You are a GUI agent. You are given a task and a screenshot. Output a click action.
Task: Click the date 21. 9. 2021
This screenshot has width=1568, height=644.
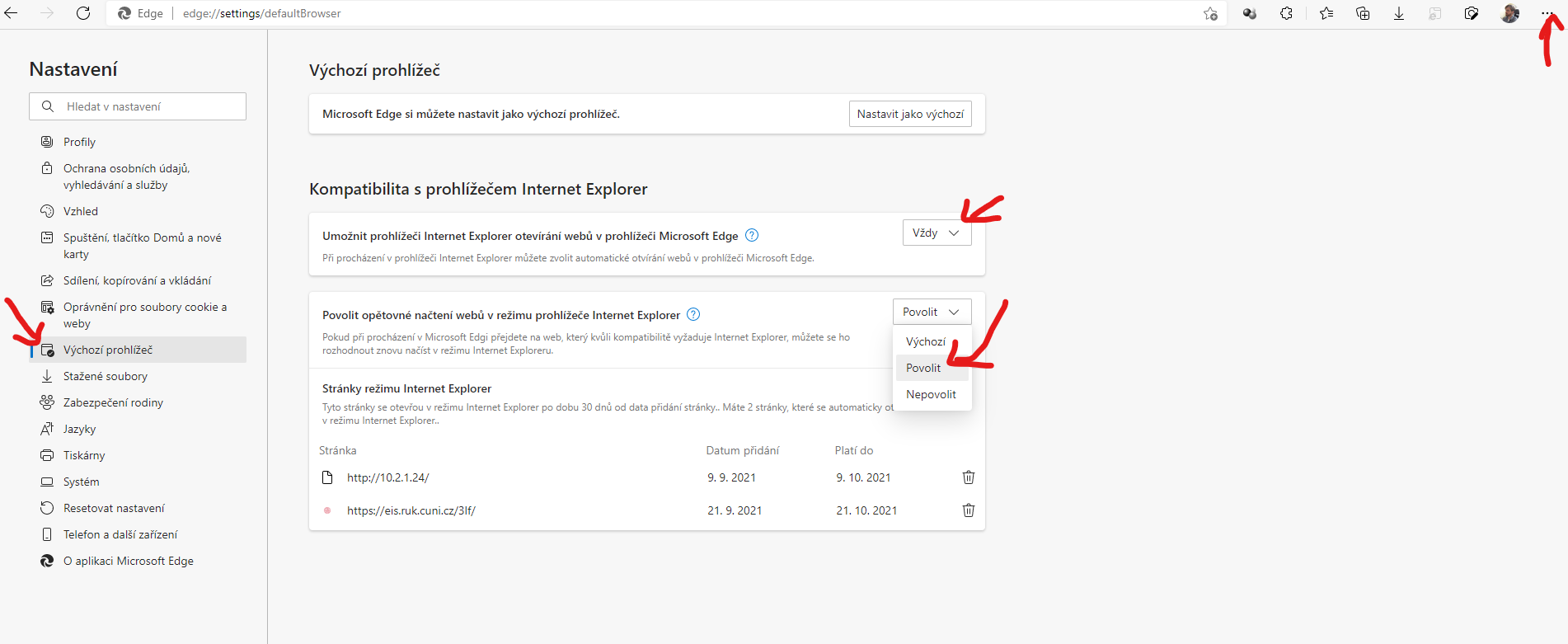pos(735,510)
